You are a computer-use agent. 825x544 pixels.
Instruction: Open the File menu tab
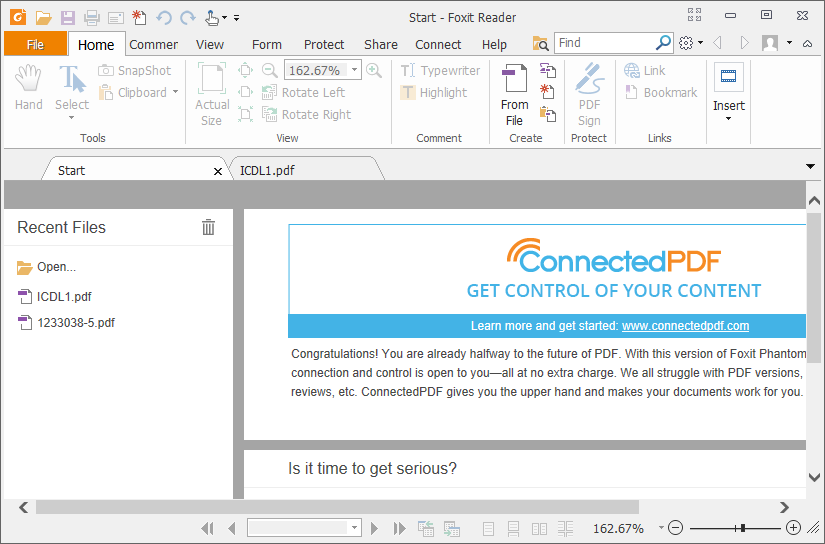coord(35,44)
